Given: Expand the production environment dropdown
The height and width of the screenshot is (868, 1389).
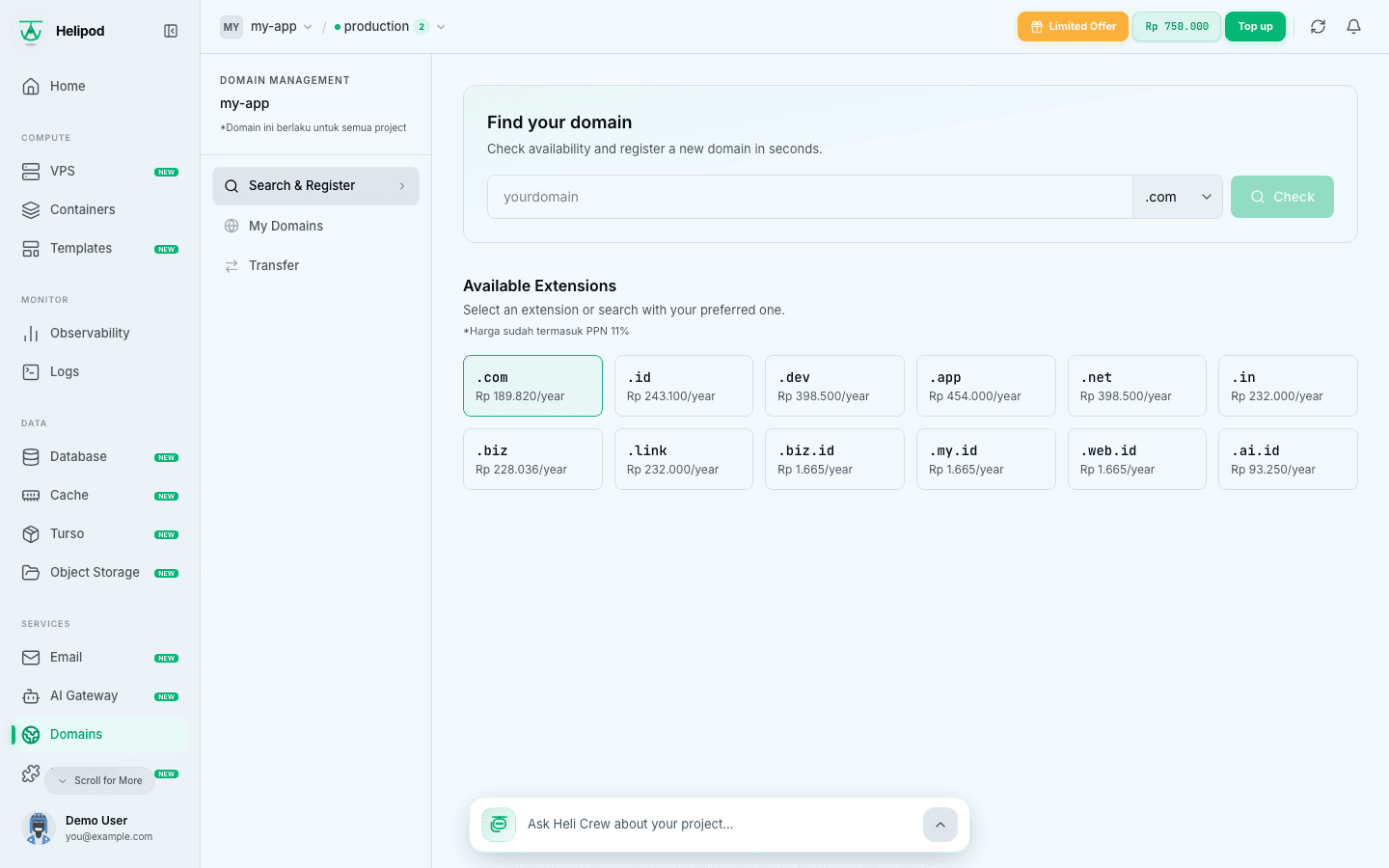Looking at the screenshot, I should pyautogui.click(x=390, y=27).
